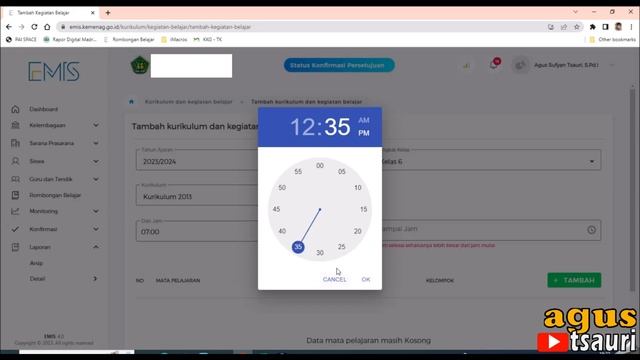Pick minute 05 on the clock dial
640x360 pixels.
tap(342, 172)
